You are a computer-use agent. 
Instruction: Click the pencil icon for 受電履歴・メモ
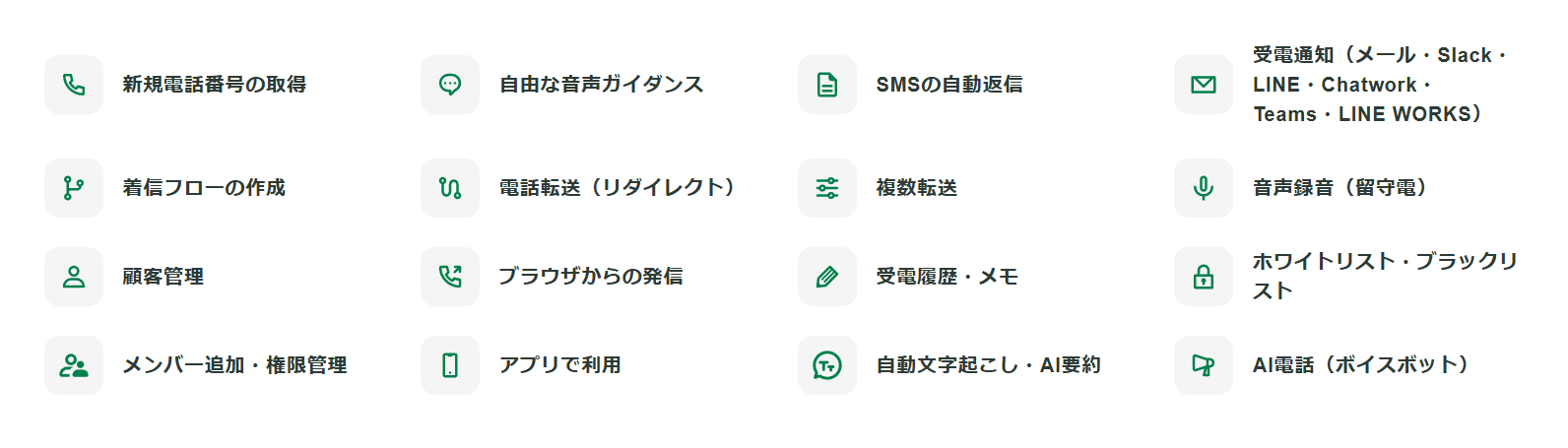point(827,277)
